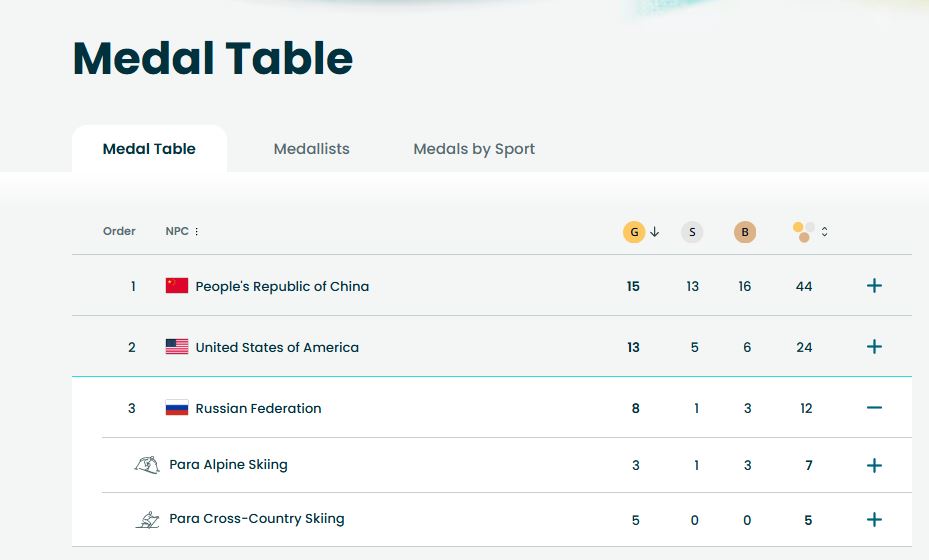Sort by the total medals icon
The width and height of the screenshot is (929, 560).
tap(804, 232)
